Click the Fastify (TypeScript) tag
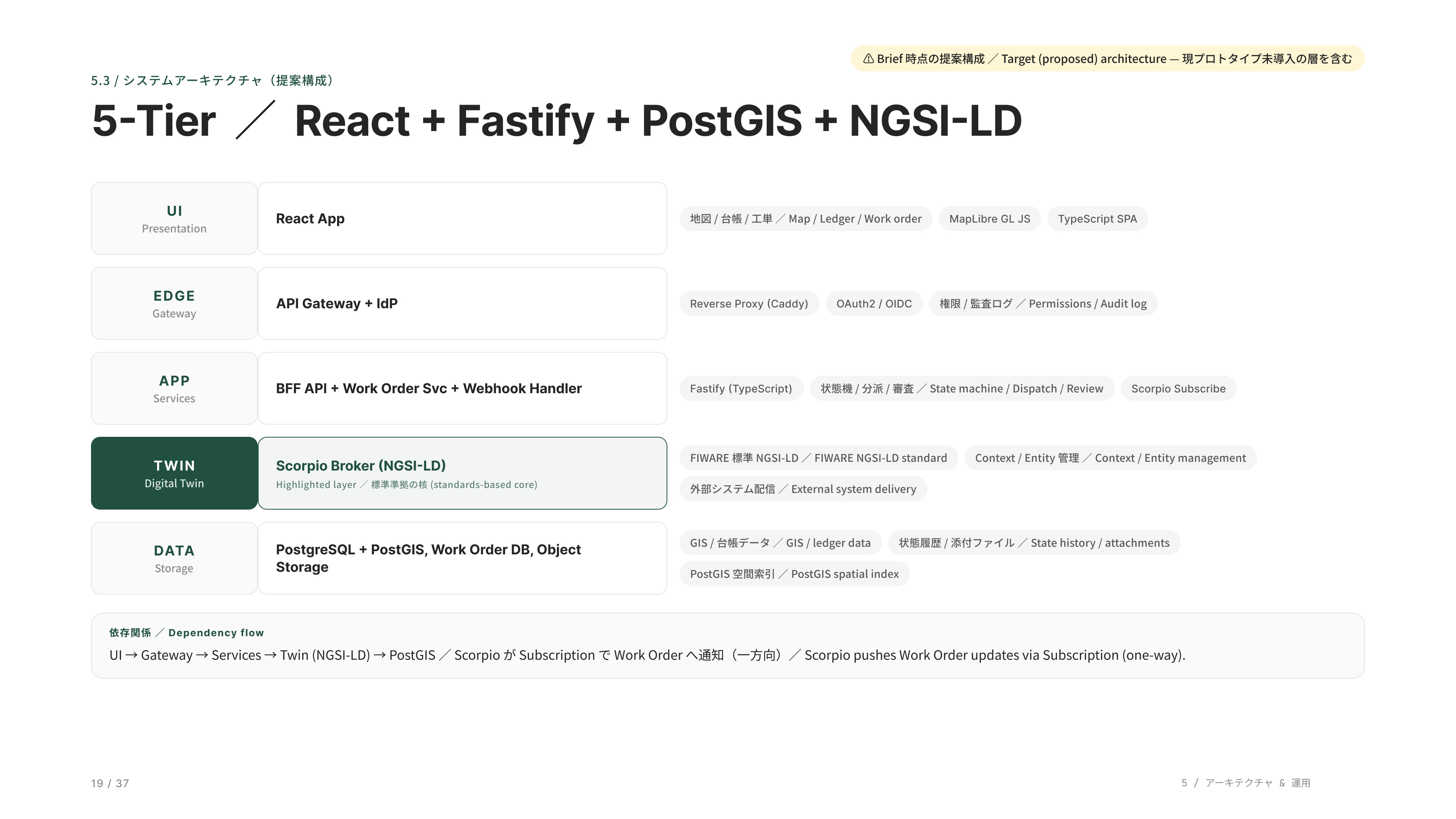1456x819 pixels. (741, 388)
